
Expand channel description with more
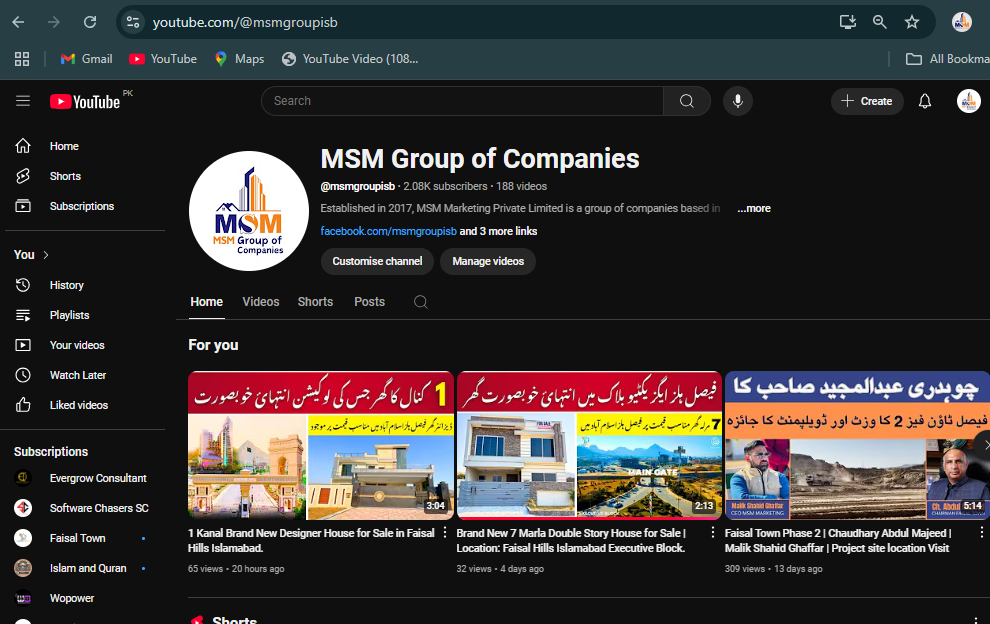tap(754, 209)
